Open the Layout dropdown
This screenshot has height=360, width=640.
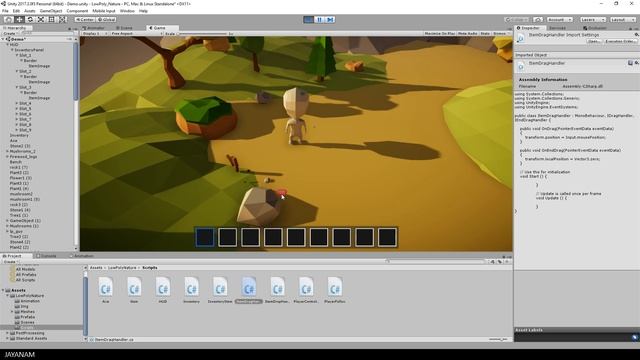click(x=622, y=19)
